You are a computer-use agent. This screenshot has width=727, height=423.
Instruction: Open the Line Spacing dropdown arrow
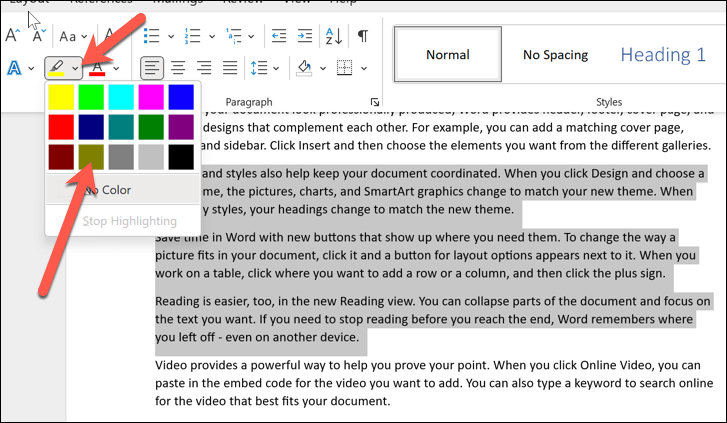276,69
